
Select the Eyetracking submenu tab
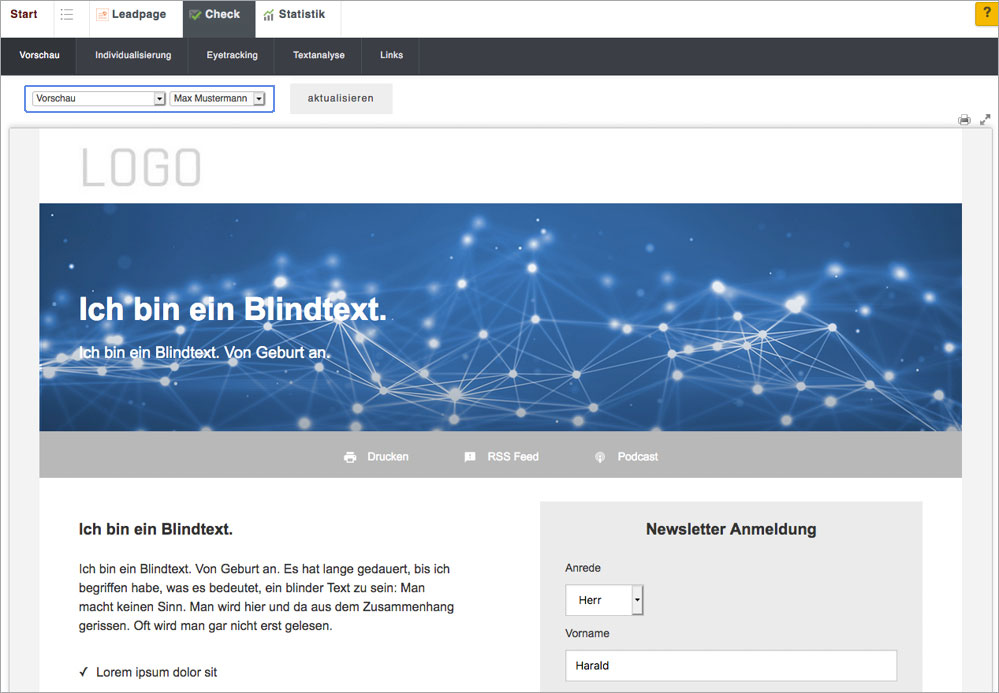coord(232,55)
